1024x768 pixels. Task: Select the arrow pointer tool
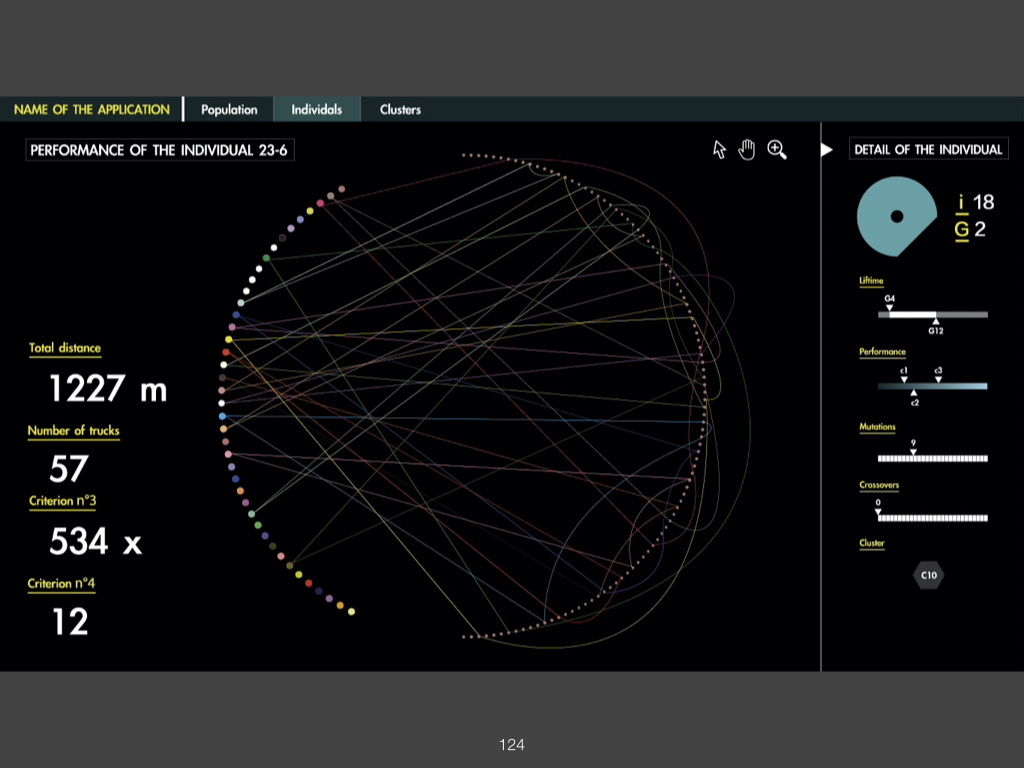[719, 150]
